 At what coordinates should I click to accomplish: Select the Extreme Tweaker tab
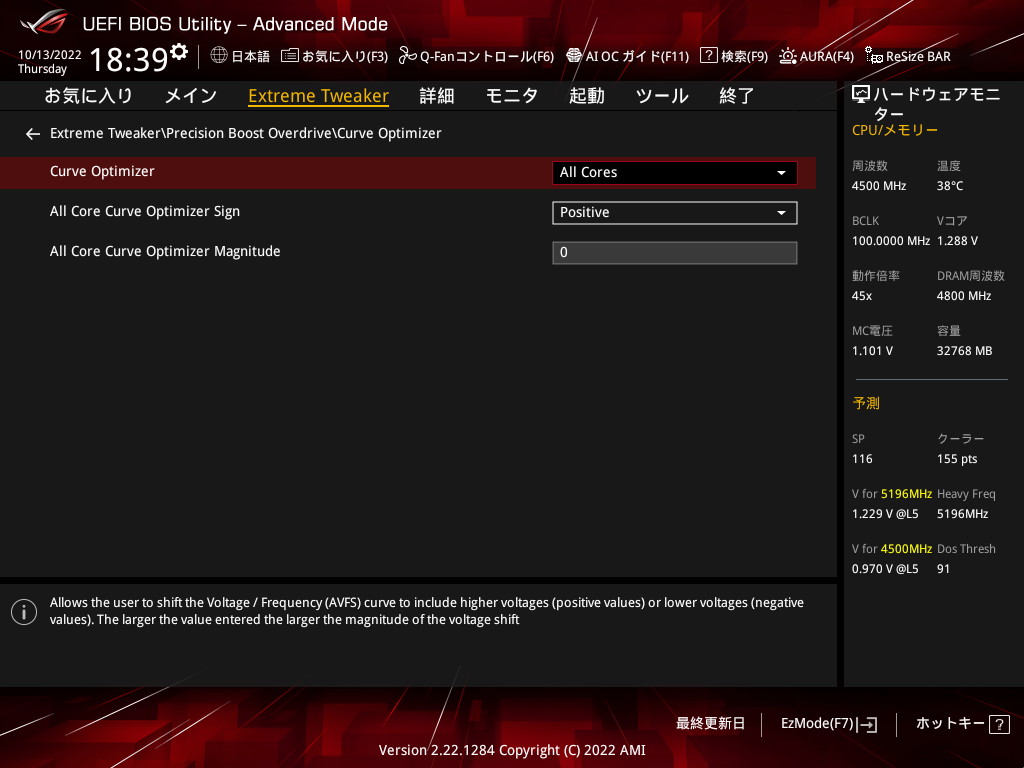tap(319, 96)
